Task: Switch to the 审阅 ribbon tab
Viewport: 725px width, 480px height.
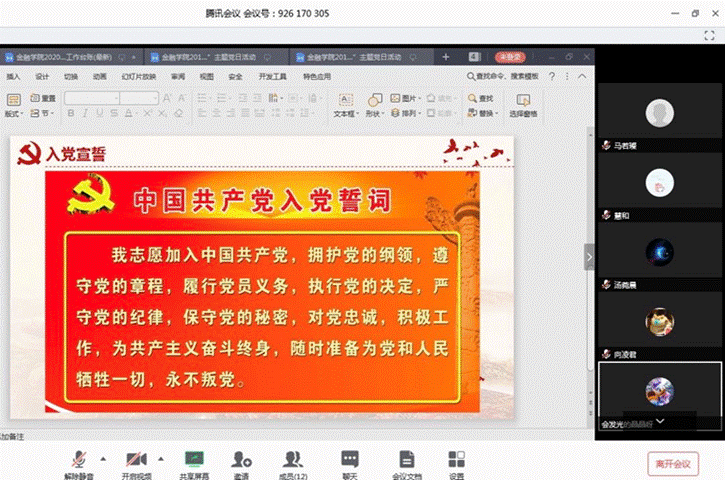Action: pos(178,76)
